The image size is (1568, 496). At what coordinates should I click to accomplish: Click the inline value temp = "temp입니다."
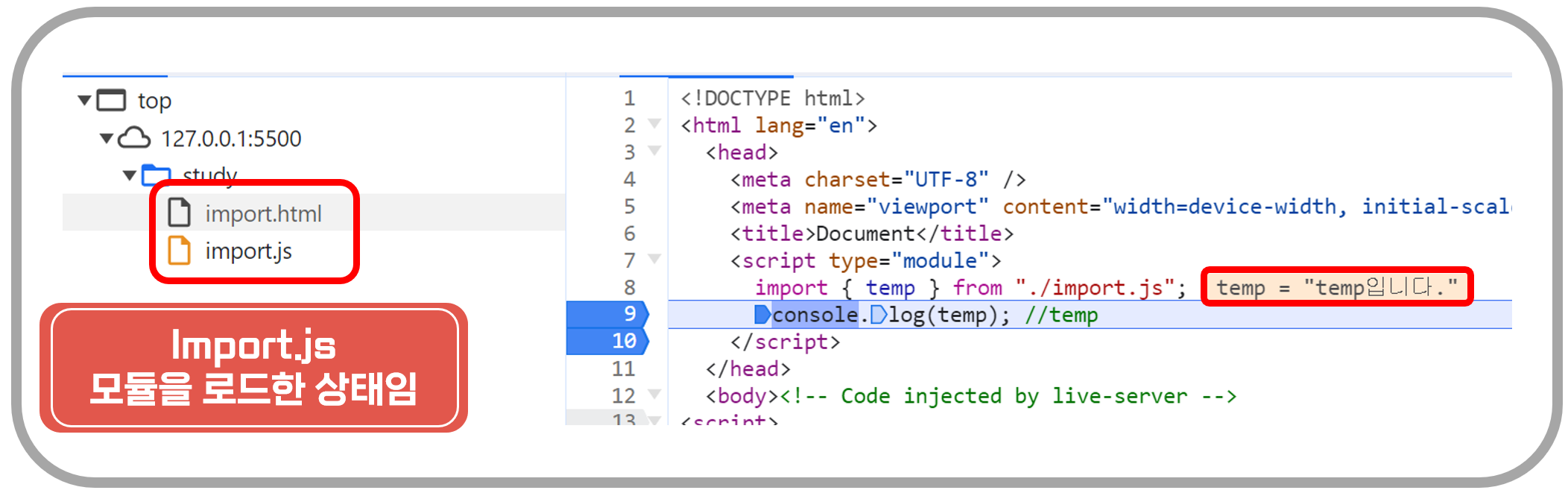[1337, 287]
